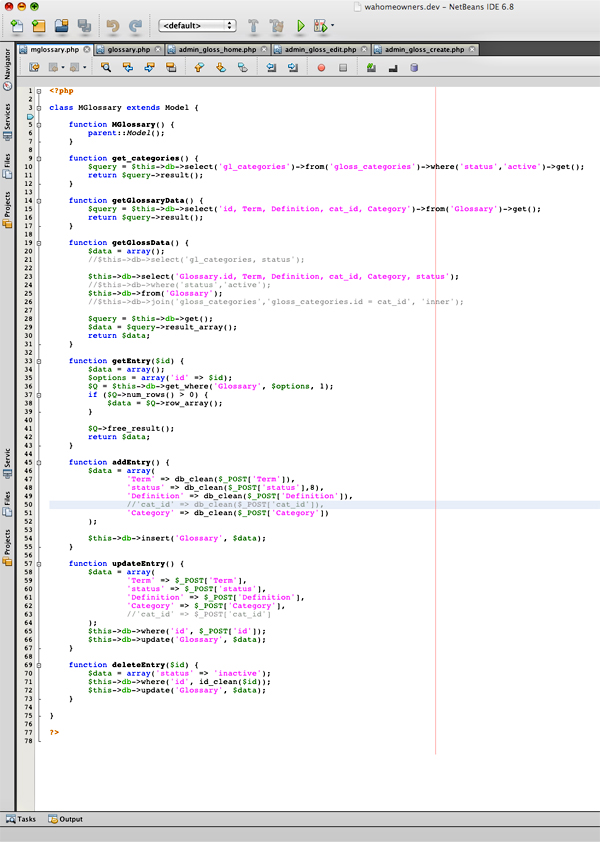Close the mglossary.php tab
This screenshot has height=842, width=600.
86,49
